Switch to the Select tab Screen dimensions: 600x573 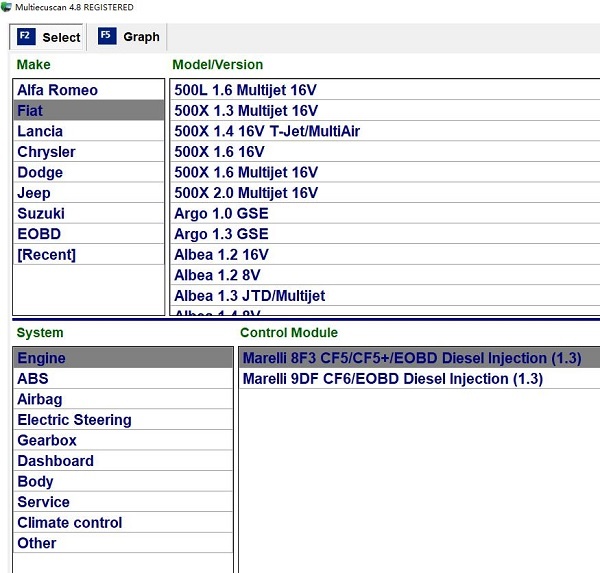(x=49, y=37)
